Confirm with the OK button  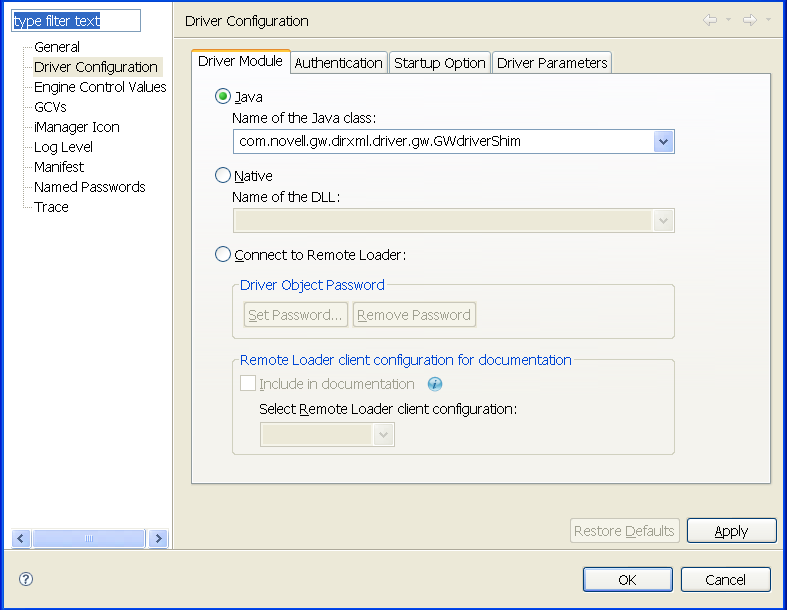click(627, 580)
